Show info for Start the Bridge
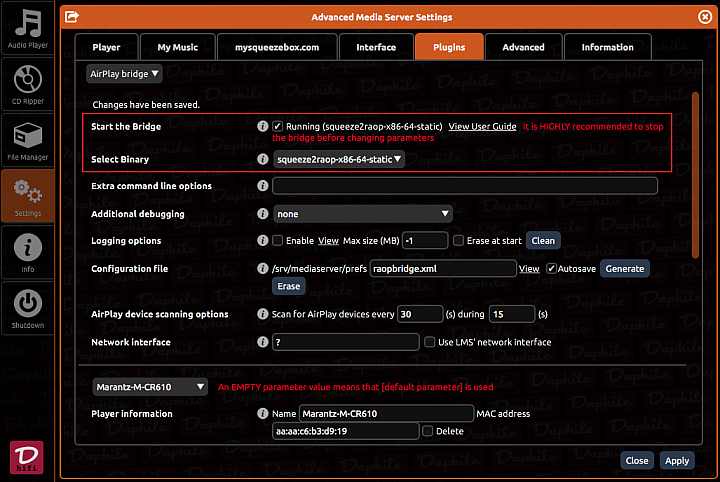This screenshot has height=482, width=720. (262, 126)
